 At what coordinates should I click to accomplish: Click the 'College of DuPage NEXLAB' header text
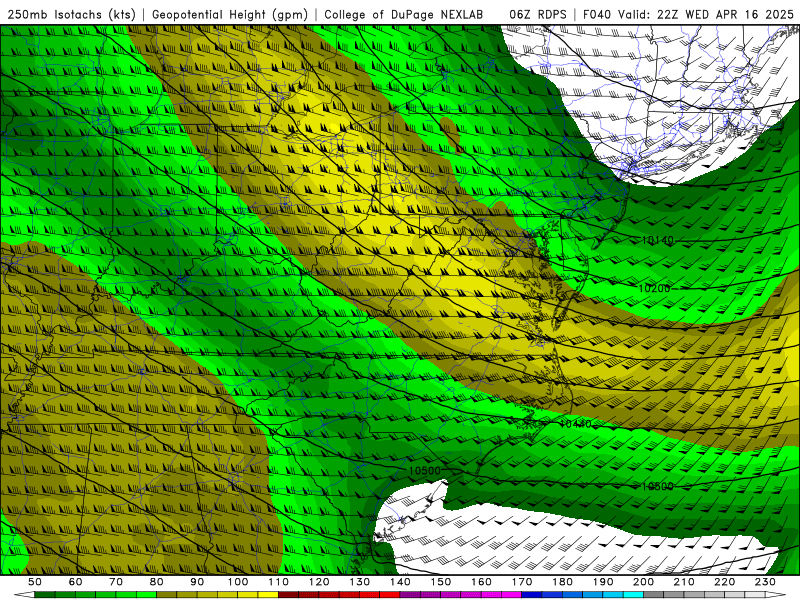pyautogui.click(x=404, y=15)
